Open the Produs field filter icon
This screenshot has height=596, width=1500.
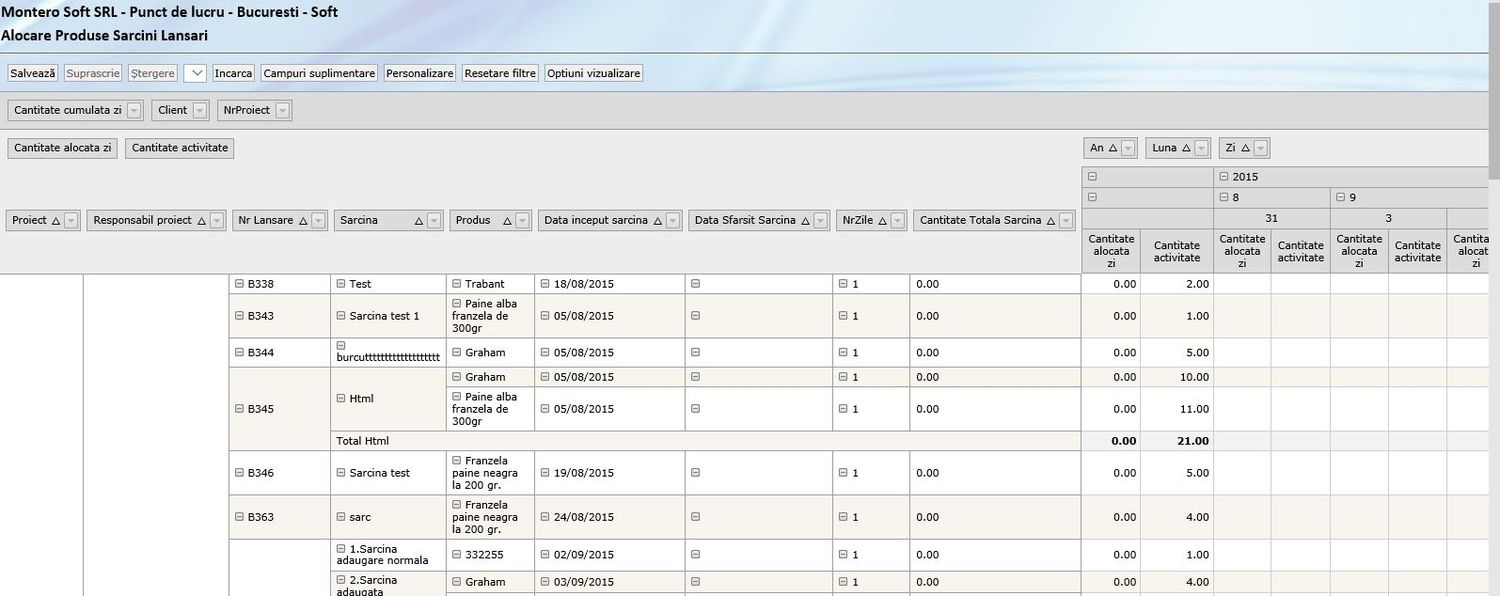[522, 221]
